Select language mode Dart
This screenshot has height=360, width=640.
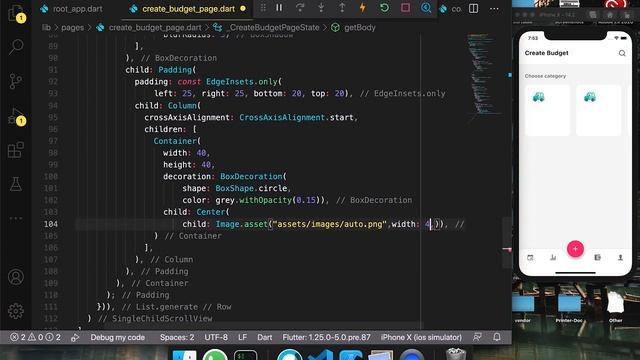pyautogui.click(x=264, y=338)
